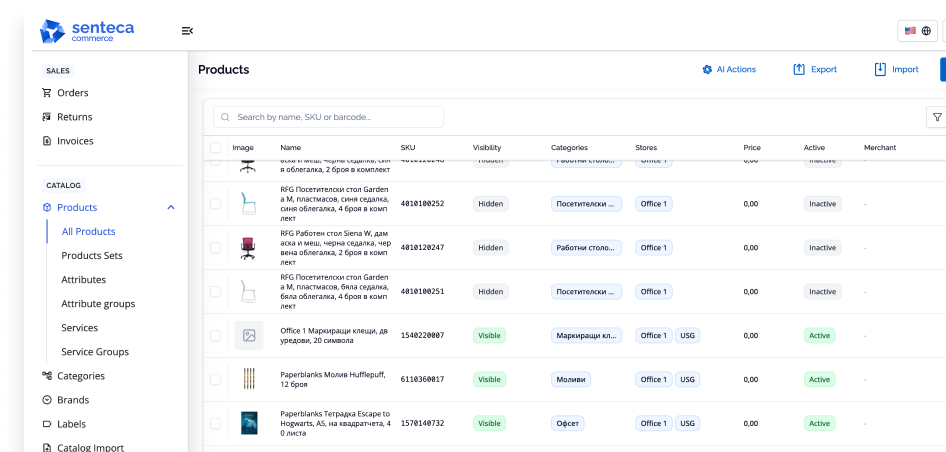The image size is (946, 452).
Task: Click the Brands icon in sidebar
Action: (47, 400)
